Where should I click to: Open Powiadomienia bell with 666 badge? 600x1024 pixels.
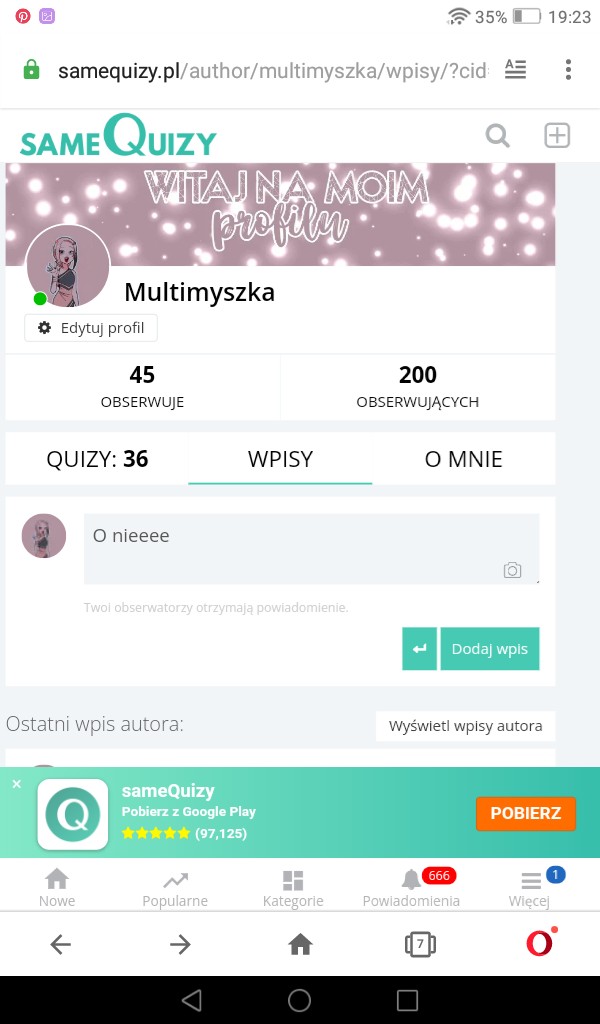coord(411,888)
